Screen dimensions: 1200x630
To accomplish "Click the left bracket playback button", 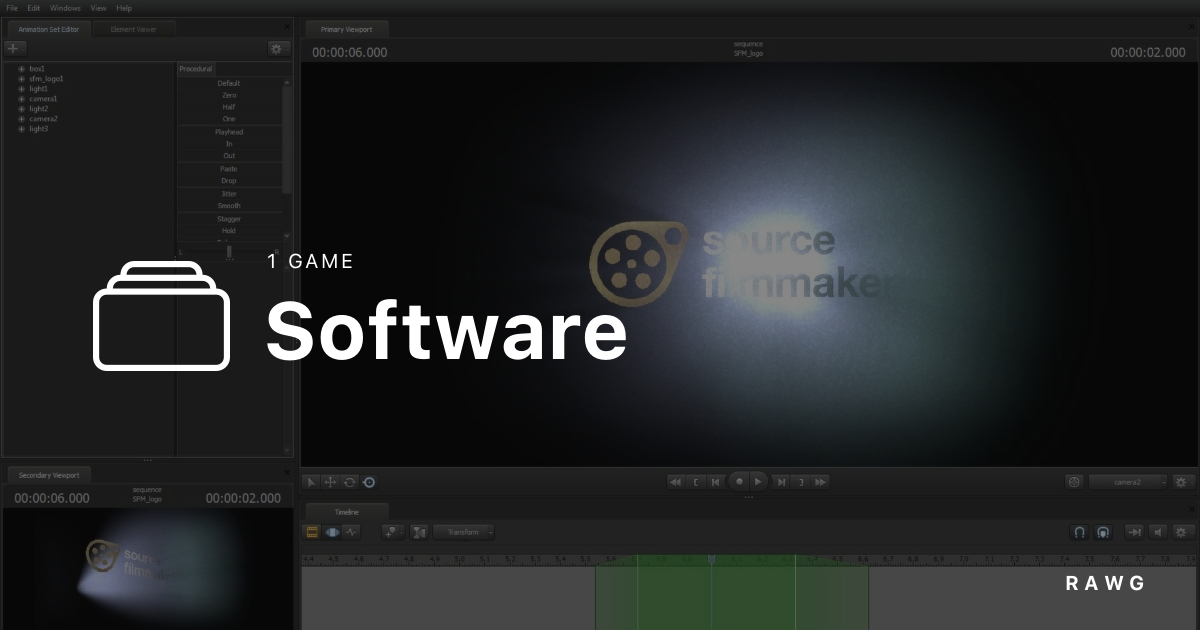I will coord(697,482).
